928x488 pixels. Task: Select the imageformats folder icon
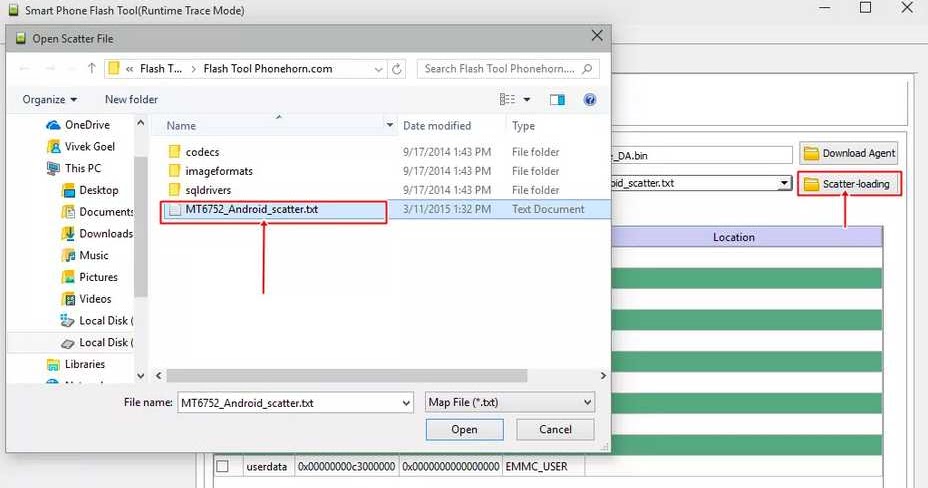pos(175,171)
